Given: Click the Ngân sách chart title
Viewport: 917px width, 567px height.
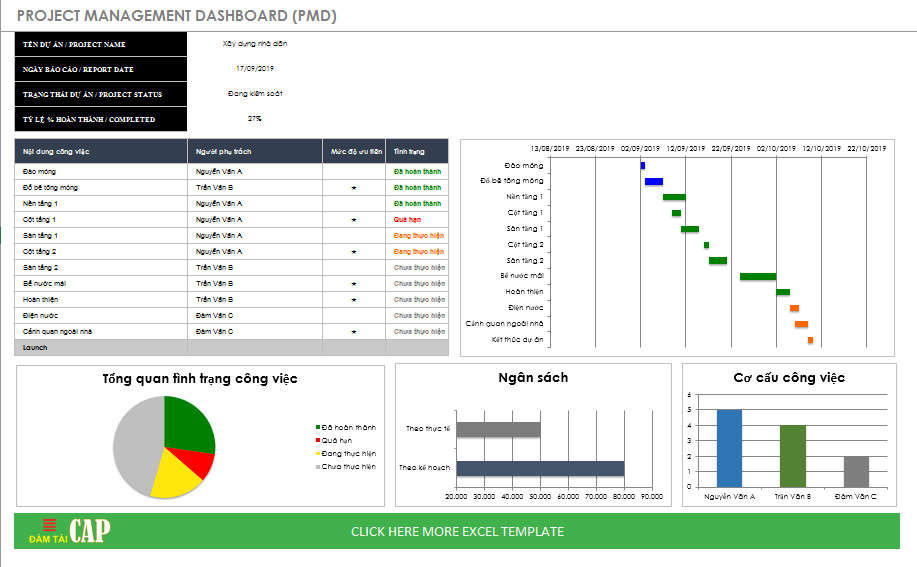Looking at the screenshot, I should 533,378.
